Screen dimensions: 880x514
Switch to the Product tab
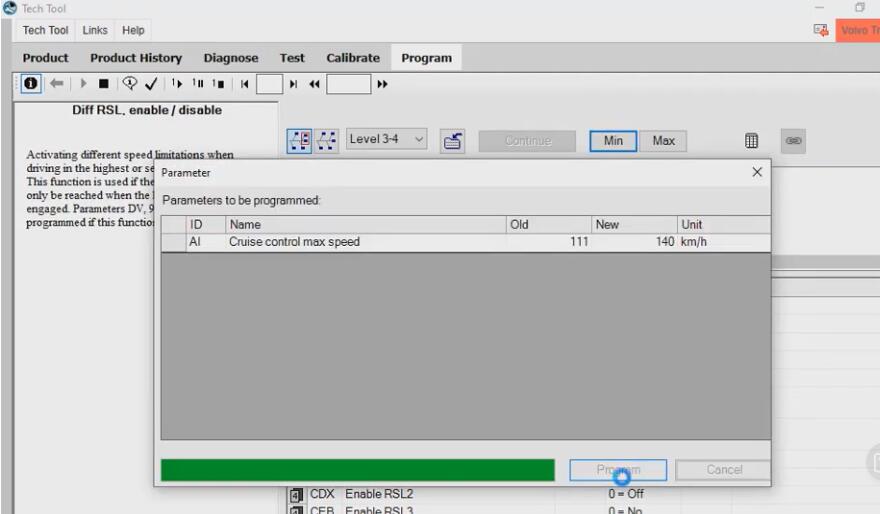click(45, 58)
